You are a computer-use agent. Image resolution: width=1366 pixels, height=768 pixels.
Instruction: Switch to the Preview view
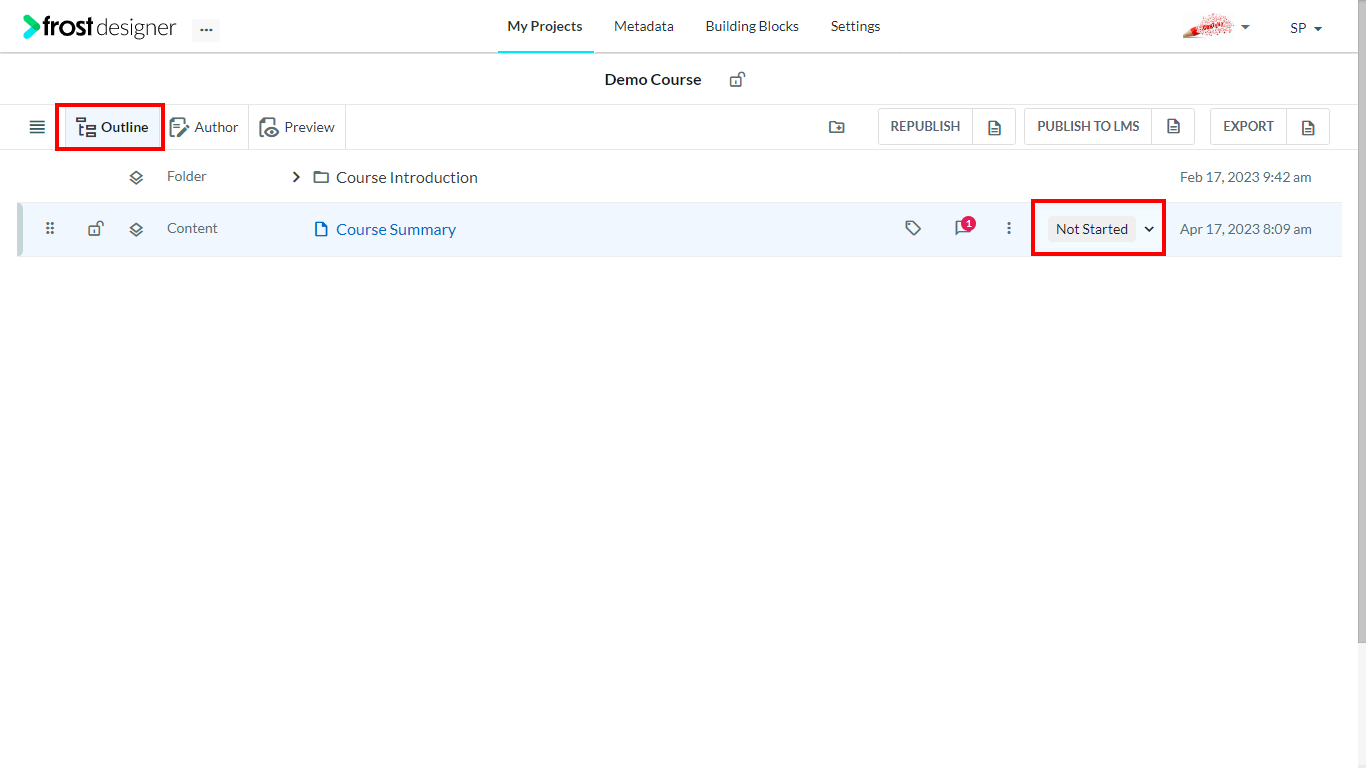coord(297,127)
